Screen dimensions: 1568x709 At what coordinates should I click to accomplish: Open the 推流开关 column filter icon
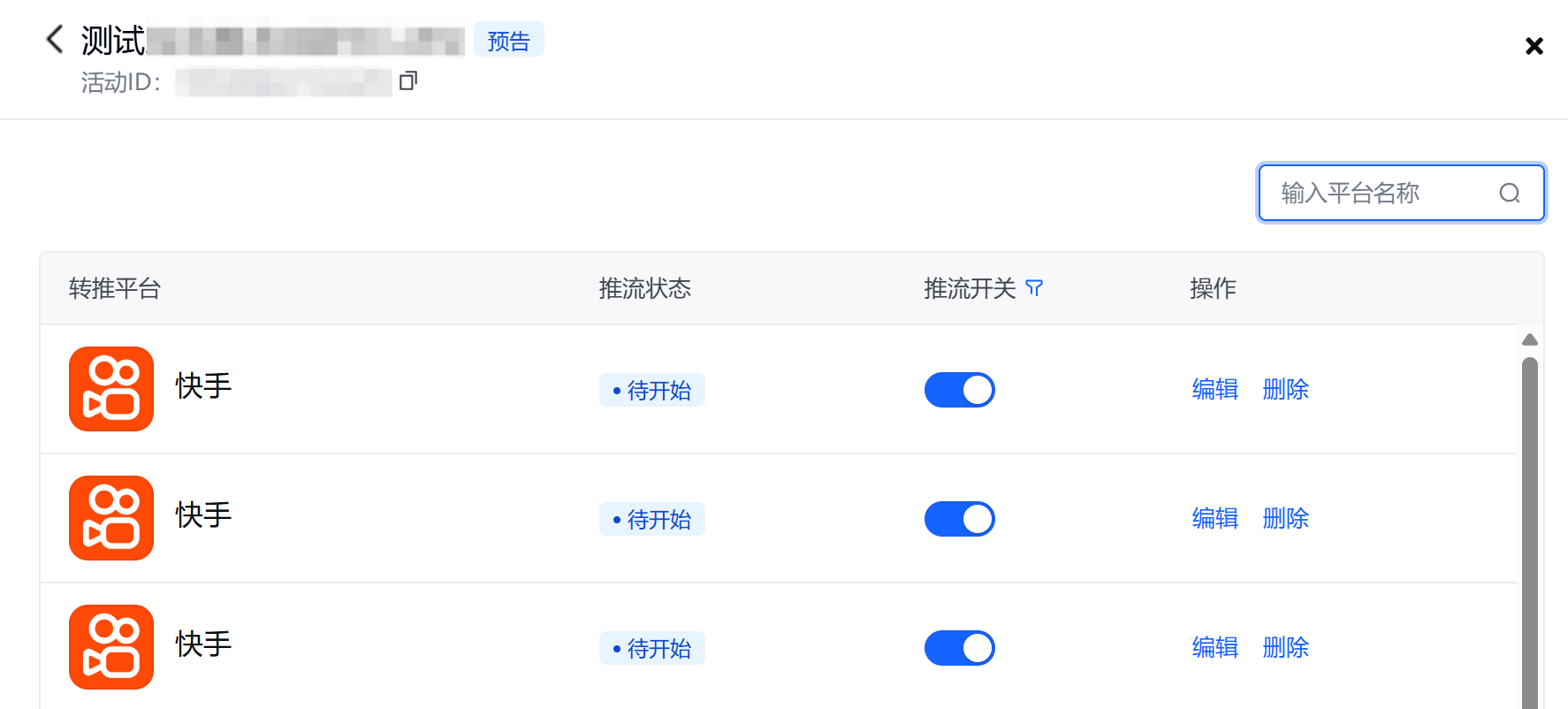tap(1034, 288)
